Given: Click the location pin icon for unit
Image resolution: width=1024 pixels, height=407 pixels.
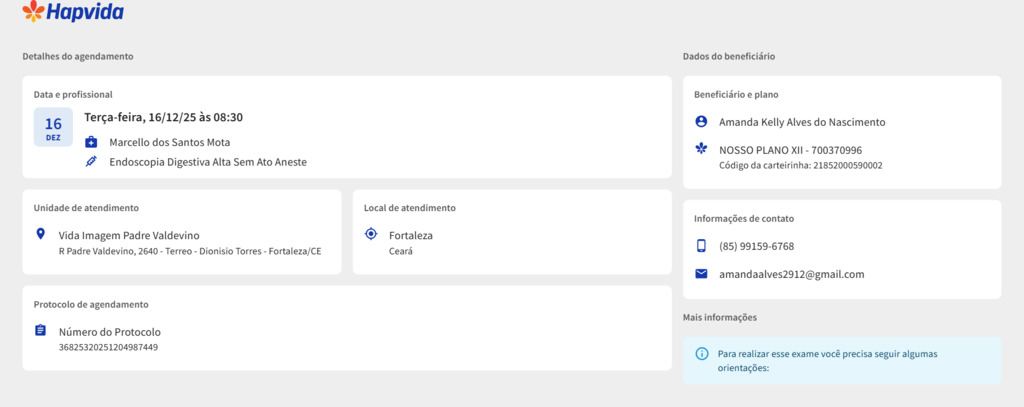Looking at the screenshot, I should [40, 234].
